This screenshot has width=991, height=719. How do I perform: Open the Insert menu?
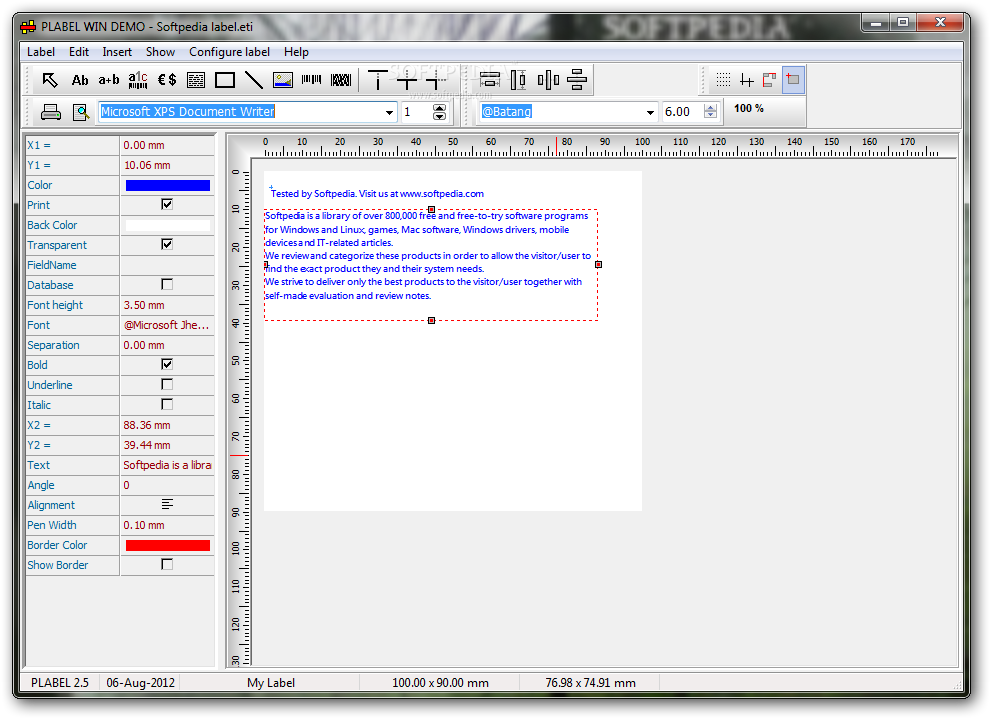pyautogui.click(x=117, y=52)
